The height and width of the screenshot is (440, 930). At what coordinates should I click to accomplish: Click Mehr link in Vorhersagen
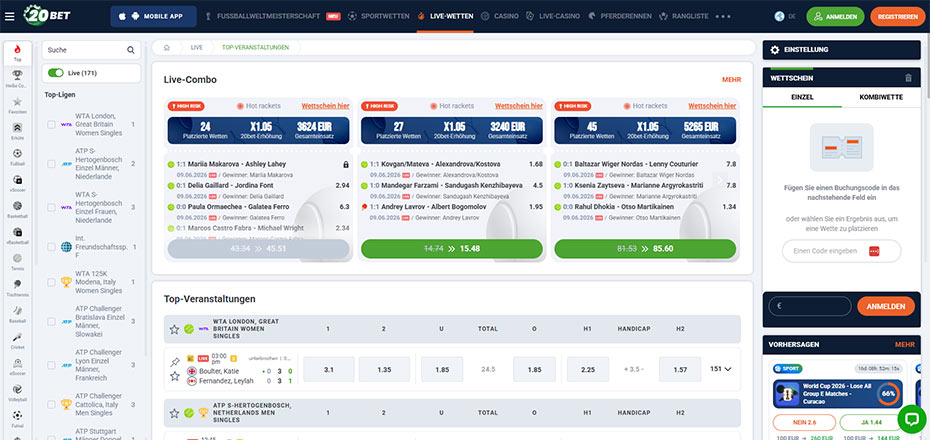coord(904,345)
